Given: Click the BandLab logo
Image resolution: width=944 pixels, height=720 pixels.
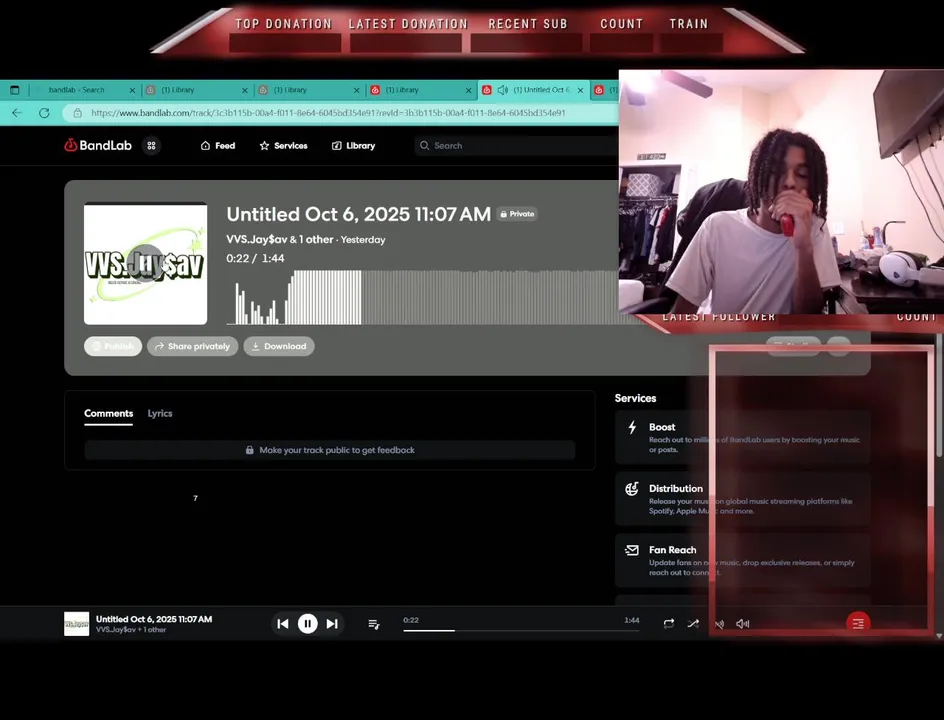Looking at the screenshot, I should (x=98, y=145).
